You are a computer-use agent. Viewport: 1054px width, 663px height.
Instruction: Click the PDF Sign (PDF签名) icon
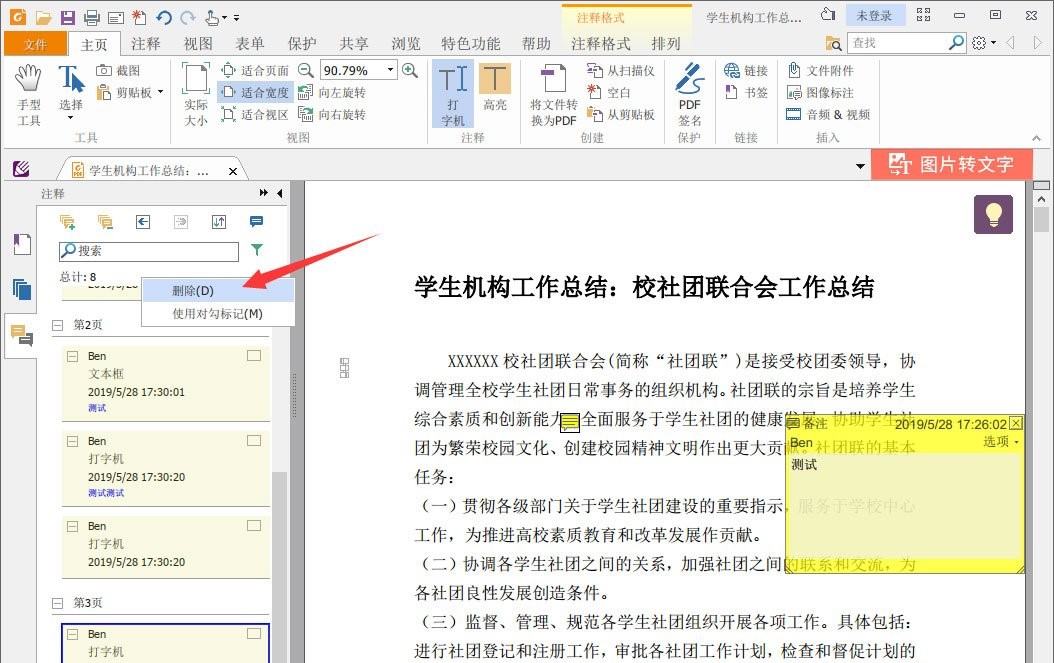point(689,95)
